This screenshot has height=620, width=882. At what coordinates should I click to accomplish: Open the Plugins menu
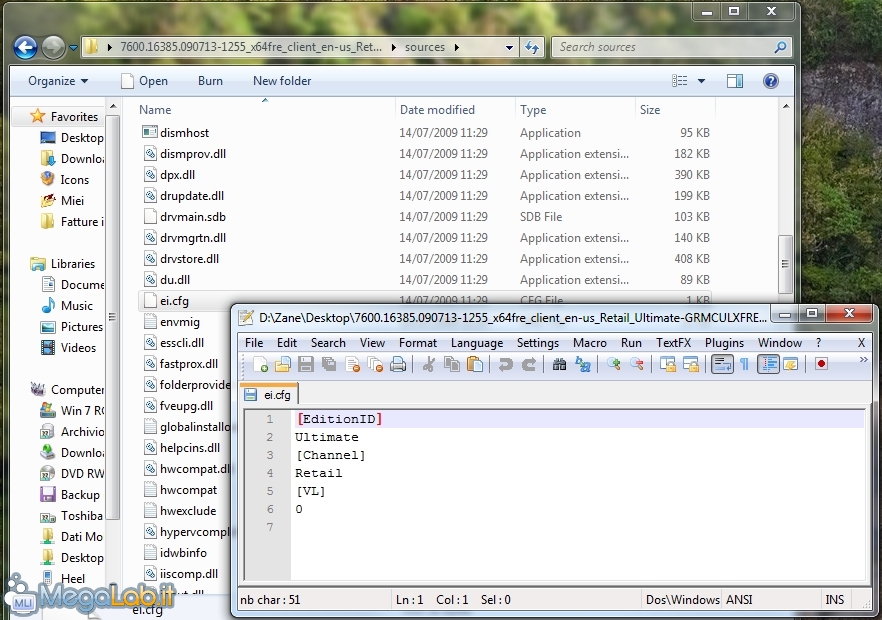coord(724,343)
